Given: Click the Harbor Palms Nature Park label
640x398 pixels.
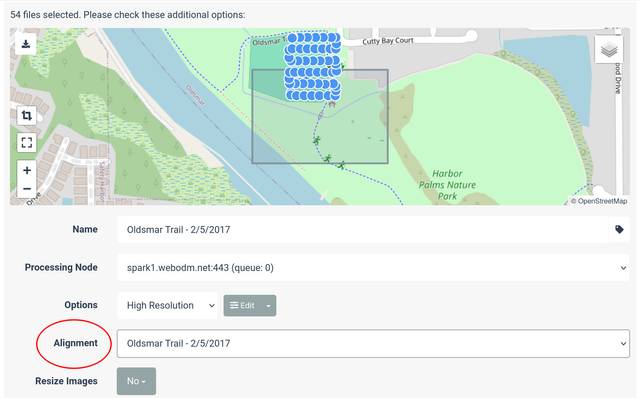Looking at the screenshot, I should [x=447, y=185].
